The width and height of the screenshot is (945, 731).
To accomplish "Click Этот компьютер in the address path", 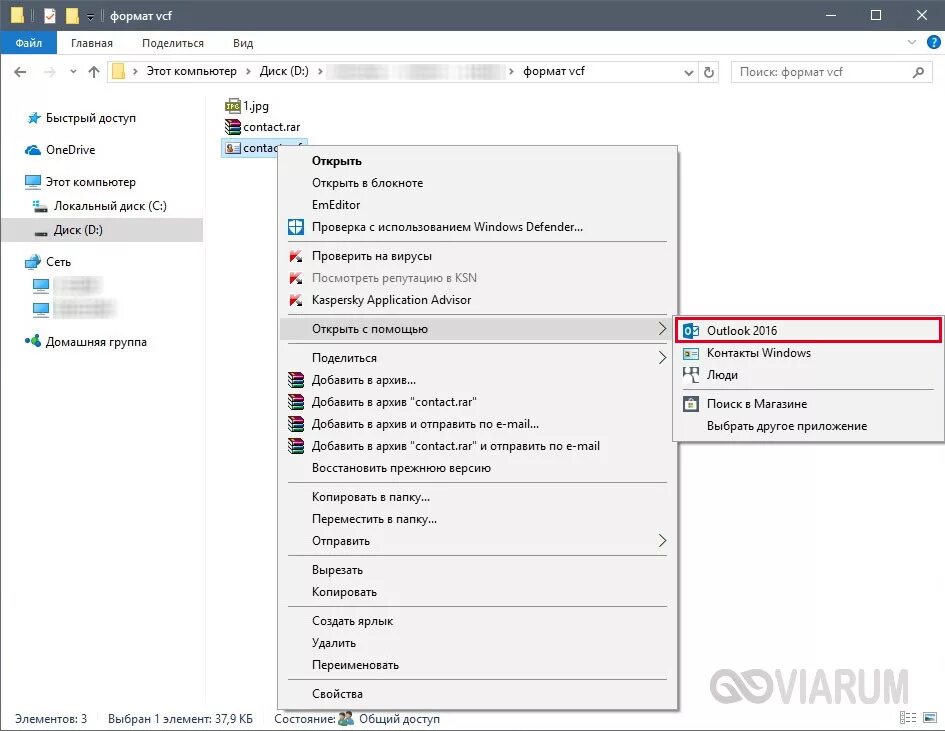I will tap(192, 71).
